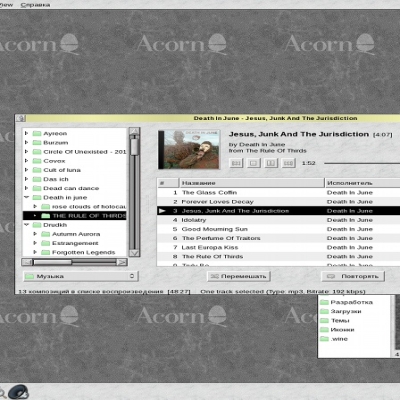Click the up arrow of the tree scrollbar
This screenshot has height=400, width=400.
click(x=134, y=131)
